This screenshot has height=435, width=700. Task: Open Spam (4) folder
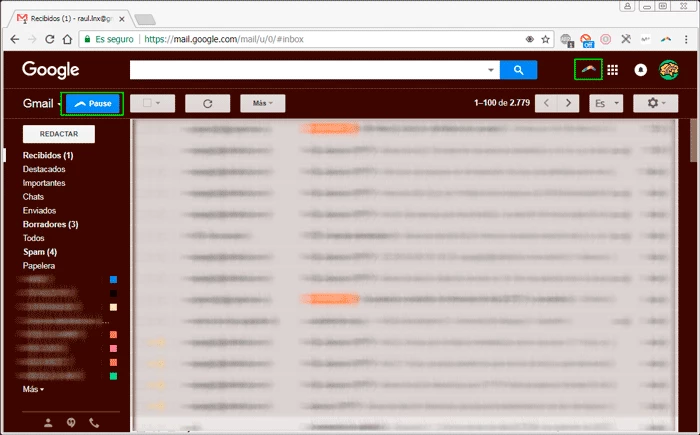[40, 252]
